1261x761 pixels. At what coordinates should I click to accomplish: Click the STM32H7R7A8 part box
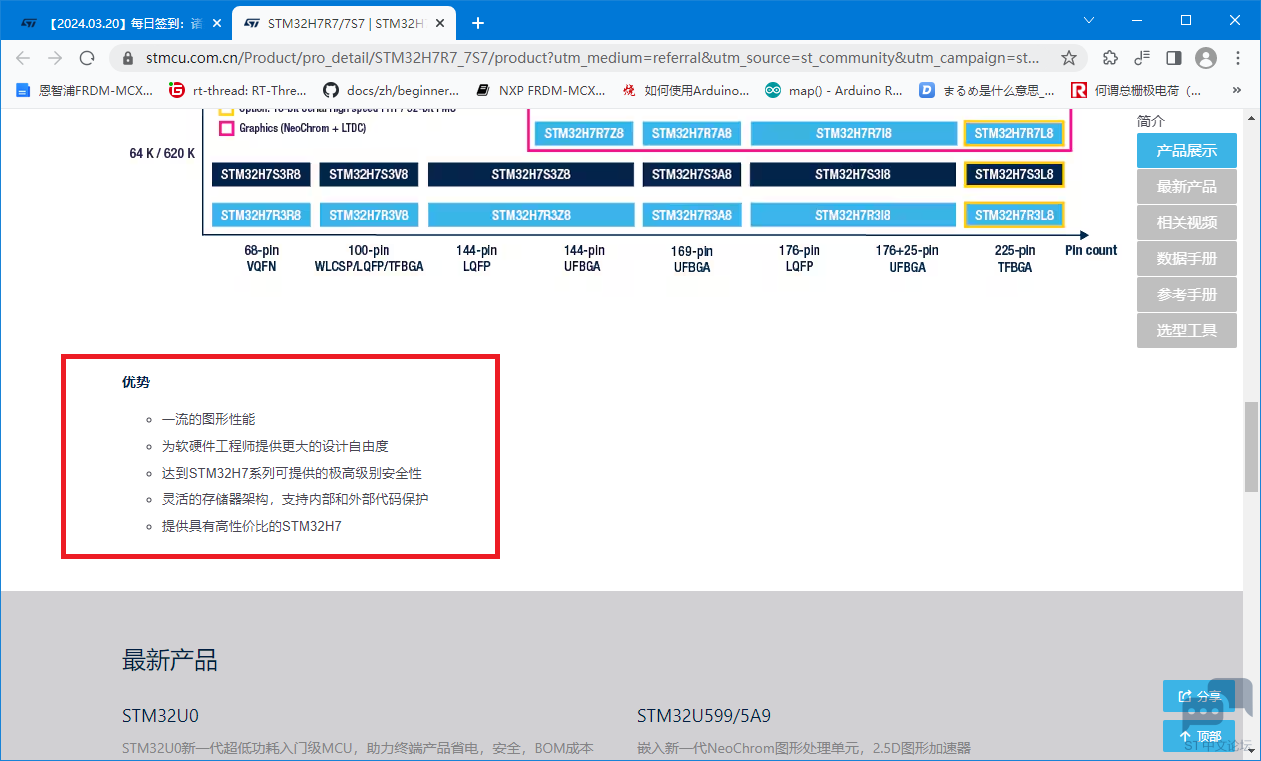[692, 133]
